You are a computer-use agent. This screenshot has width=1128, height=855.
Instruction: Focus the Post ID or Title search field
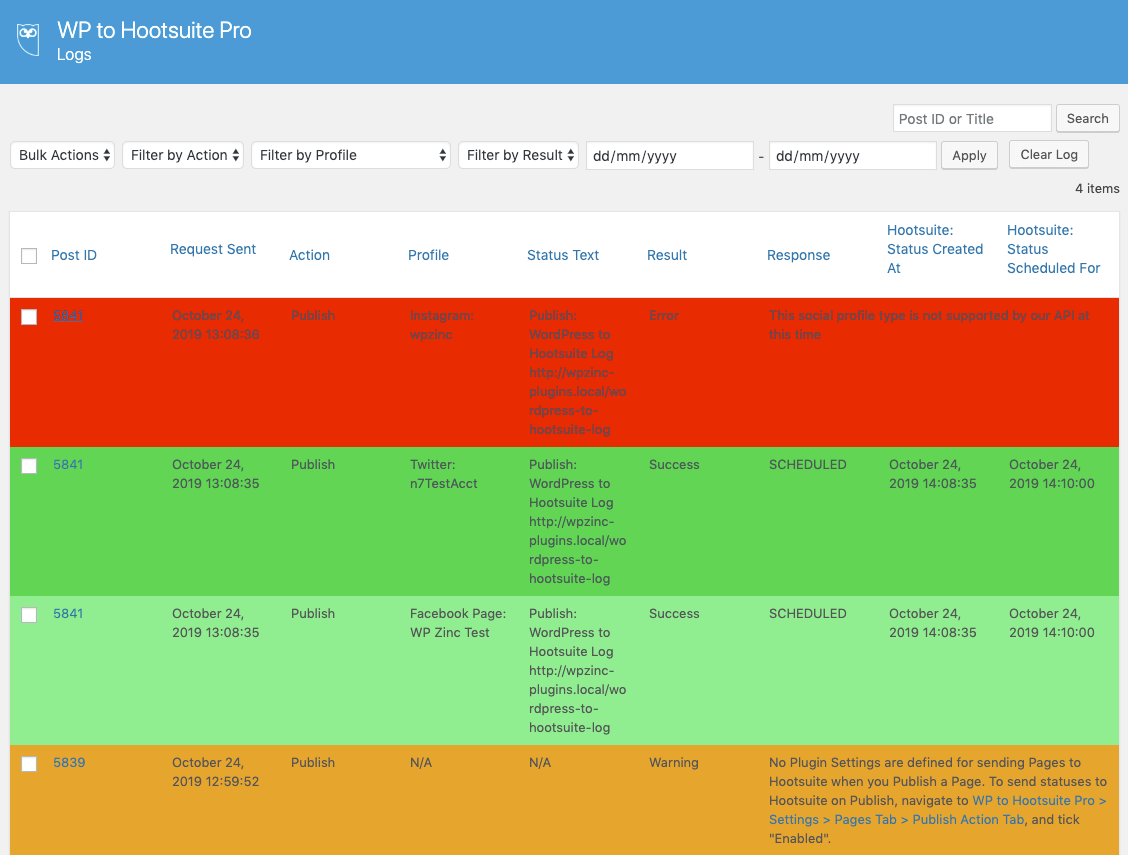pyautogui.click(x=971, y=119)
